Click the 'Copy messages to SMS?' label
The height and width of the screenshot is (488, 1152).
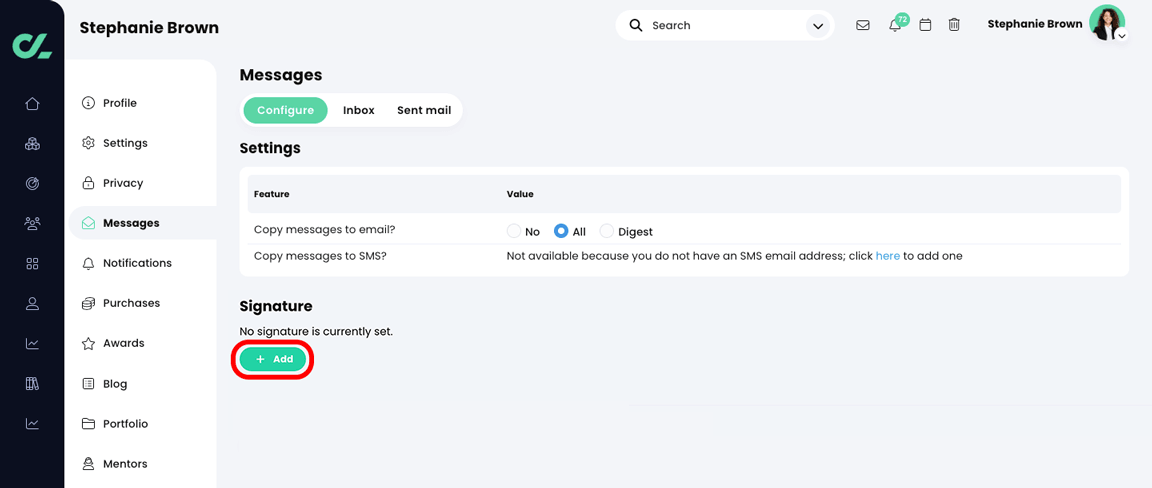pyautogui.click(x=322, y=256)
